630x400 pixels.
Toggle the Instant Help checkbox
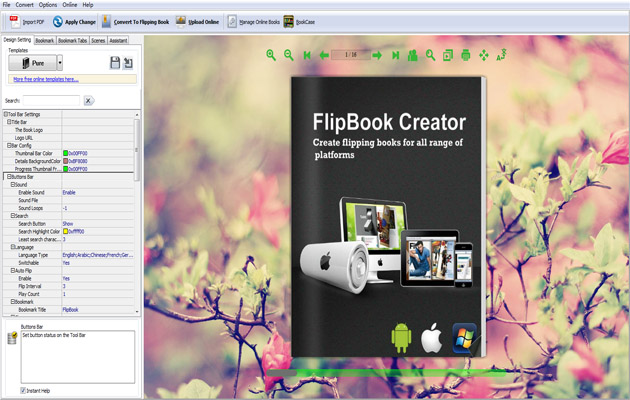coord(23,390)
